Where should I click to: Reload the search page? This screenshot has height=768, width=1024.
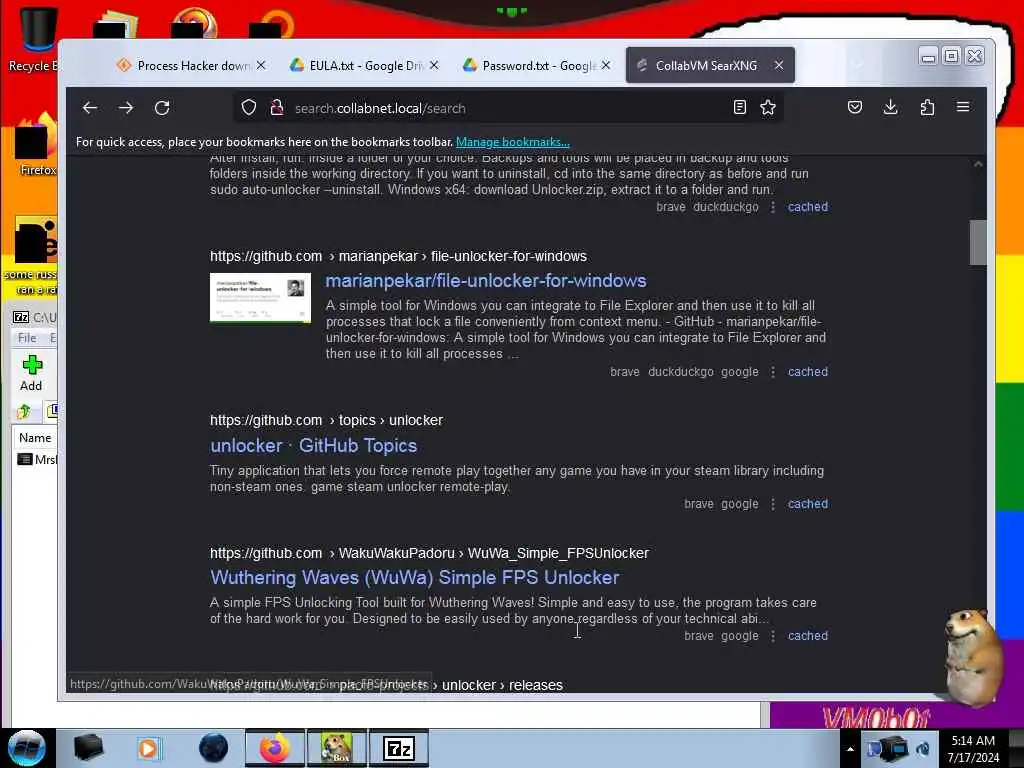point(162,108)
